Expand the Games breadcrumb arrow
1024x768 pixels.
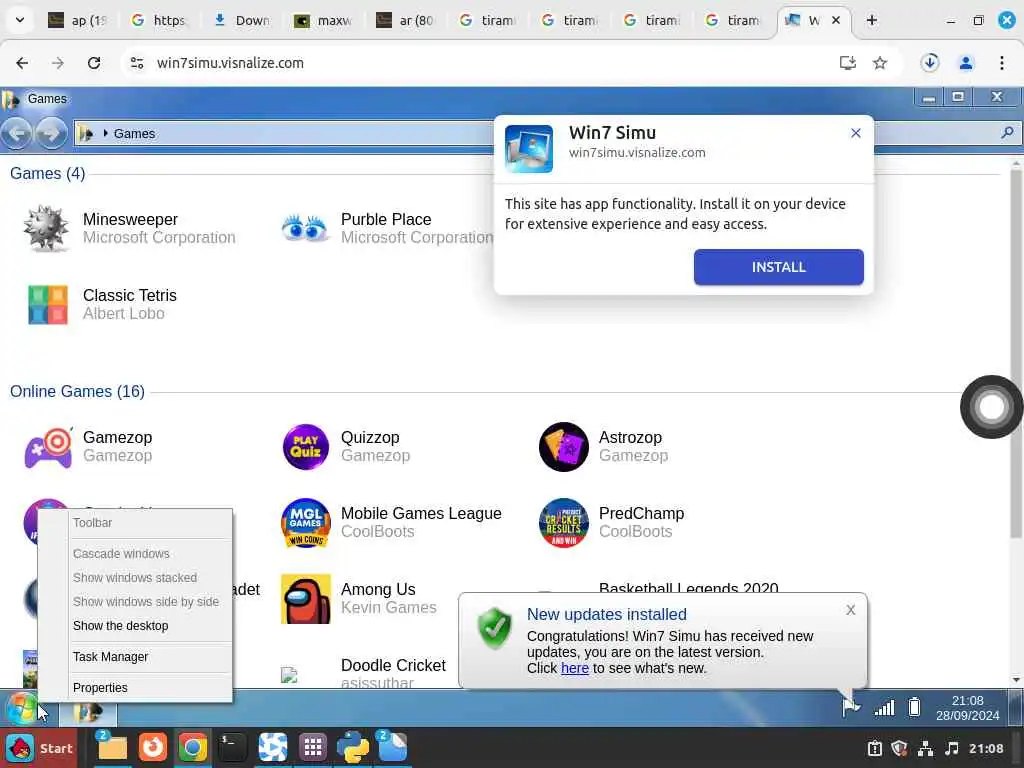(x=105, y=133)
